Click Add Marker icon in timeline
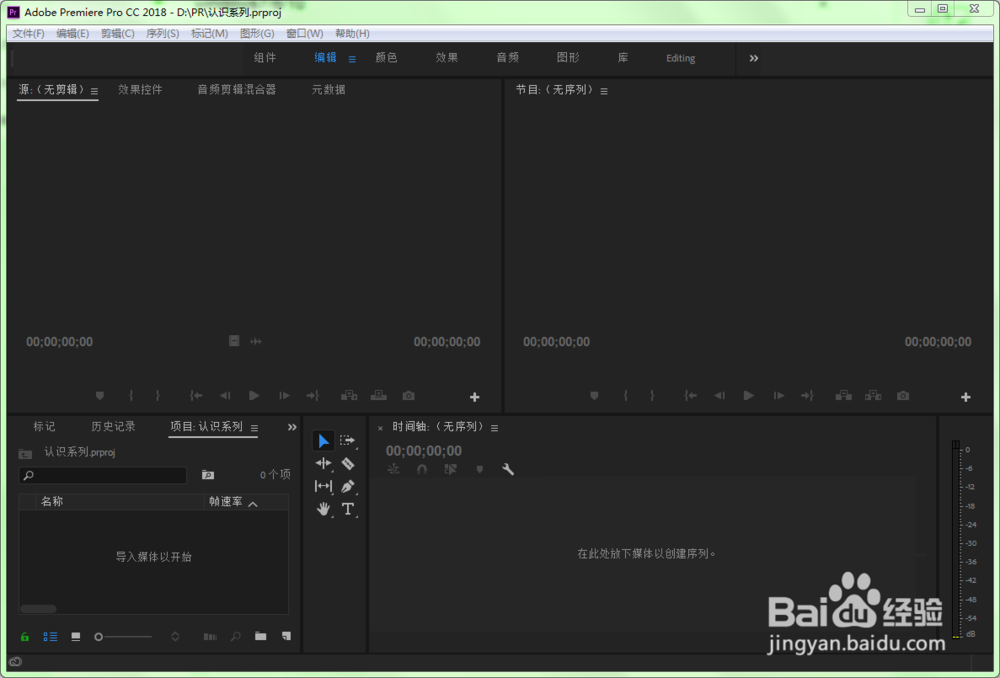This screenshot has width=1000, height=678. point(480,469)
